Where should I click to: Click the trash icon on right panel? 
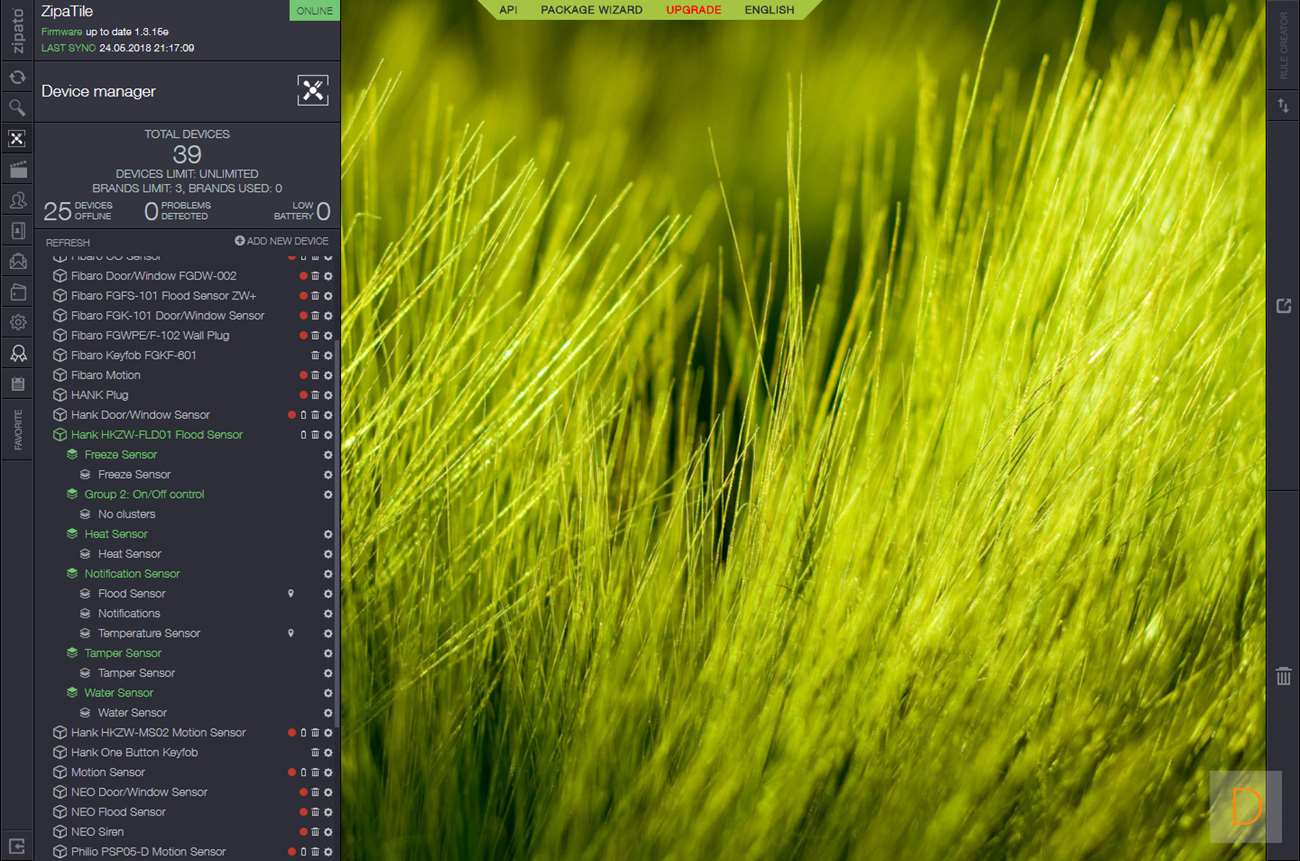(1283, 677)
